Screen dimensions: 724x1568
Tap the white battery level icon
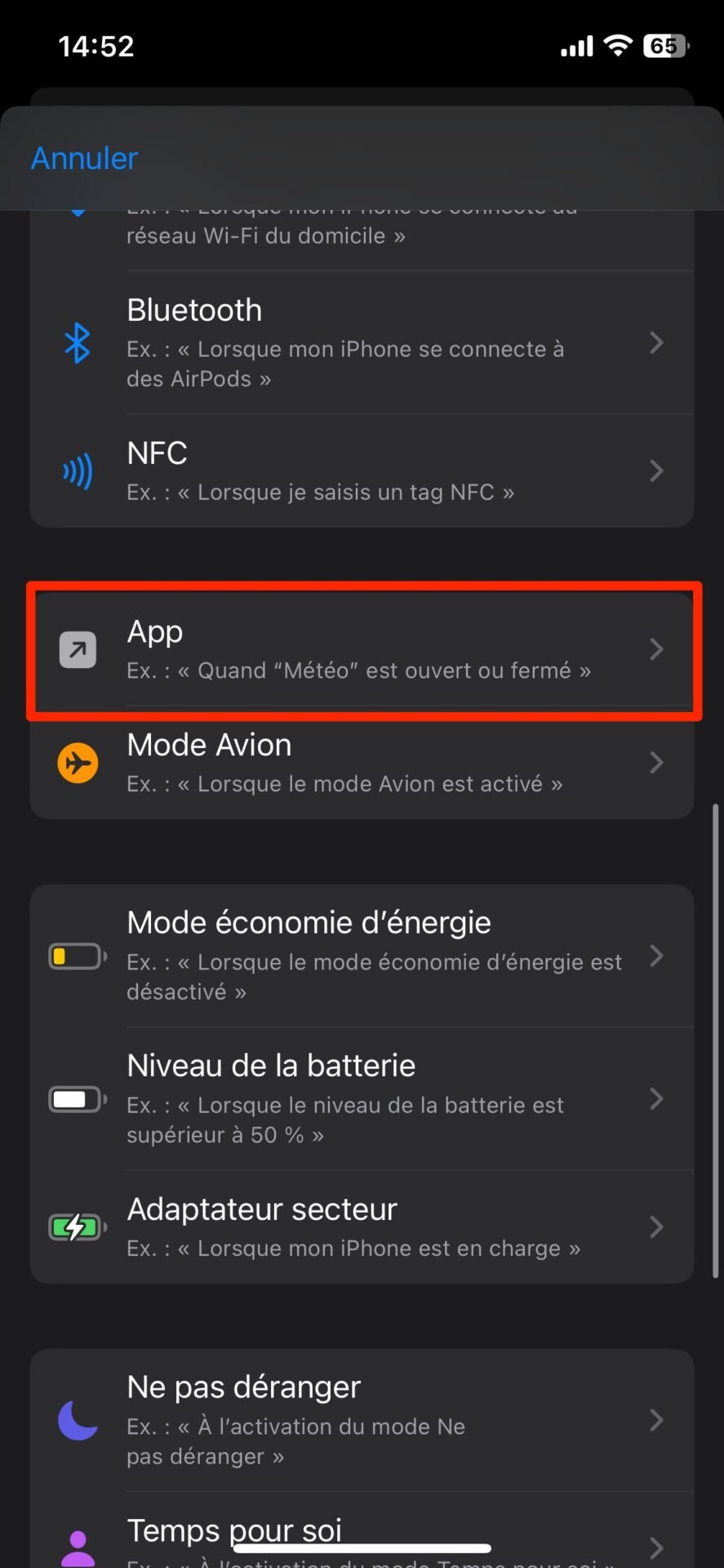[x=78, y=1099]
